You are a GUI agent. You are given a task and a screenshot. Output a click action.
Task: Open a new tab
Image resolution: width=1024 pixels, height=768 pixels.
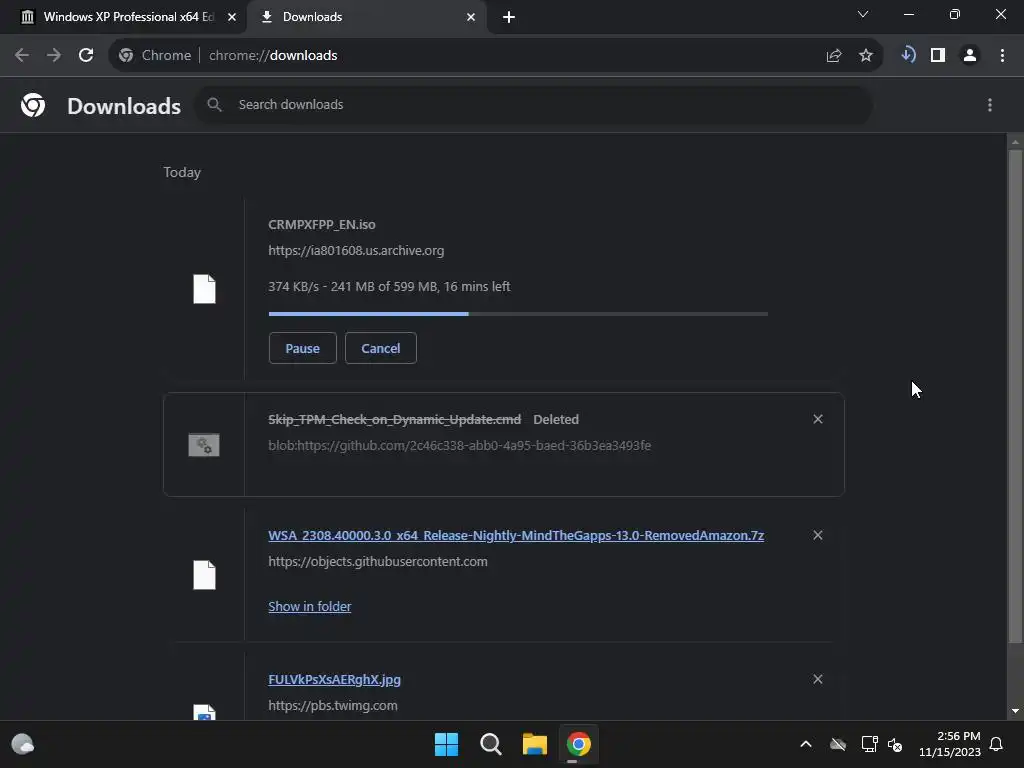509,18
